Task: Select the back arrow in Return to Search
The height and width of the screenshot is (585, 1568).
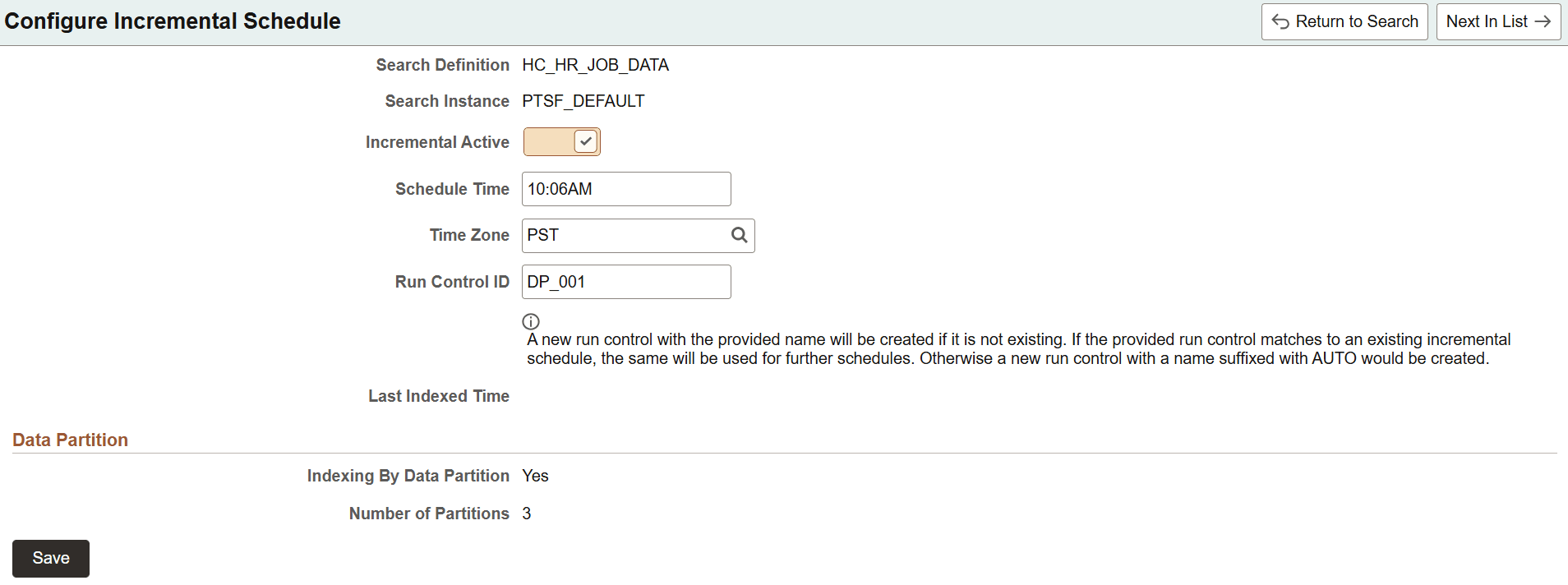Action: 1280,21
